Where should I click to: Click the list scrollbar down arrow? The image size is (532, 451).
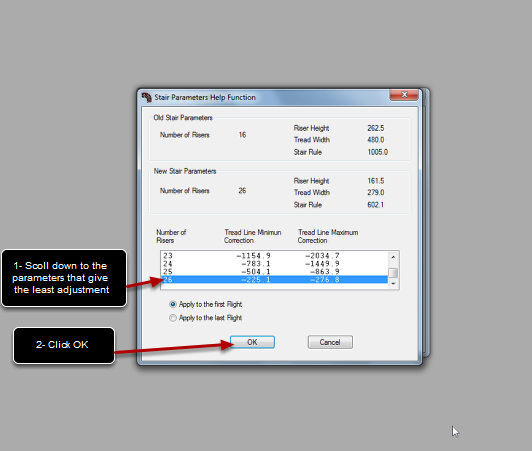(x=393, y=283)
